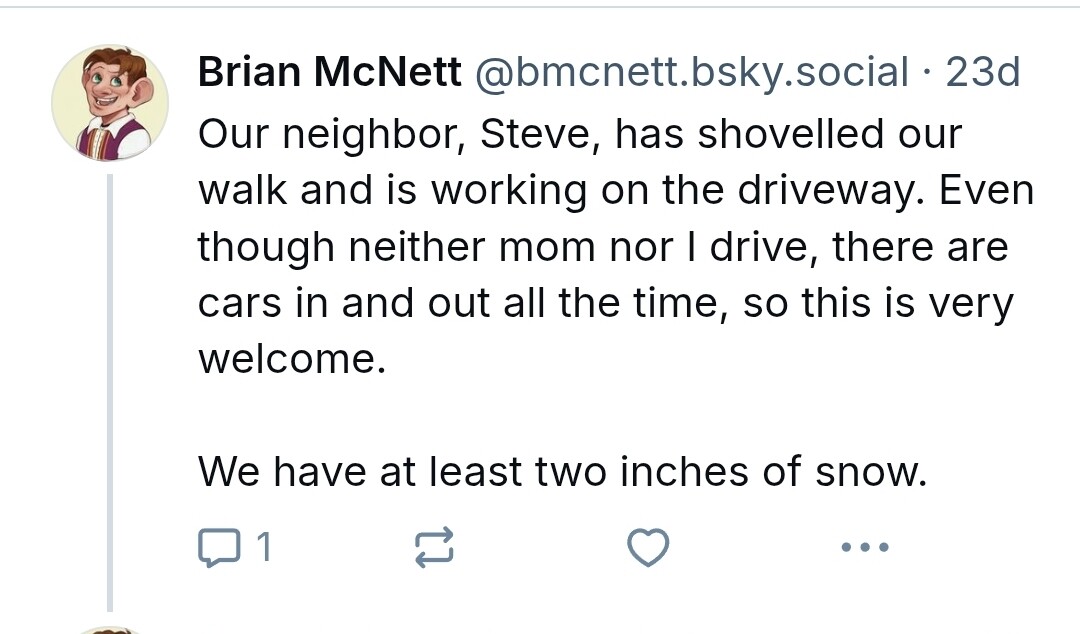Open the Brian McNett display name
The height and width of the screenshot is (634, 1080).
(329, 72)
